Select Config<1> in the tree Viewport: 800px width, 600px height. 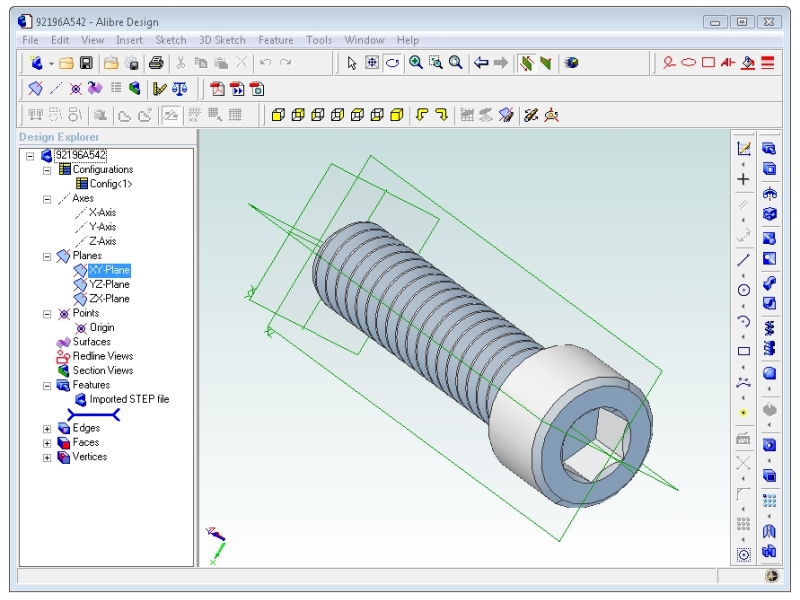pos(111,184)
